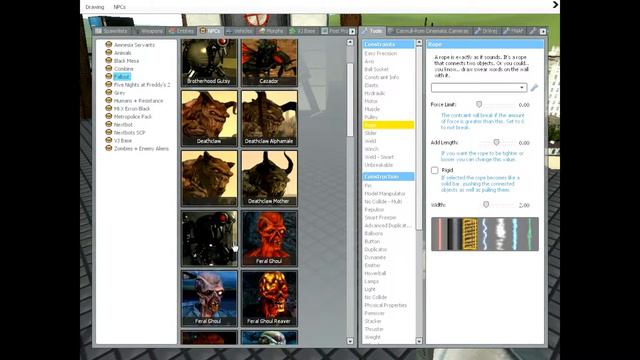Choose the pink rope material
Screen dimensions: 640x360
(x=440, y=234)
